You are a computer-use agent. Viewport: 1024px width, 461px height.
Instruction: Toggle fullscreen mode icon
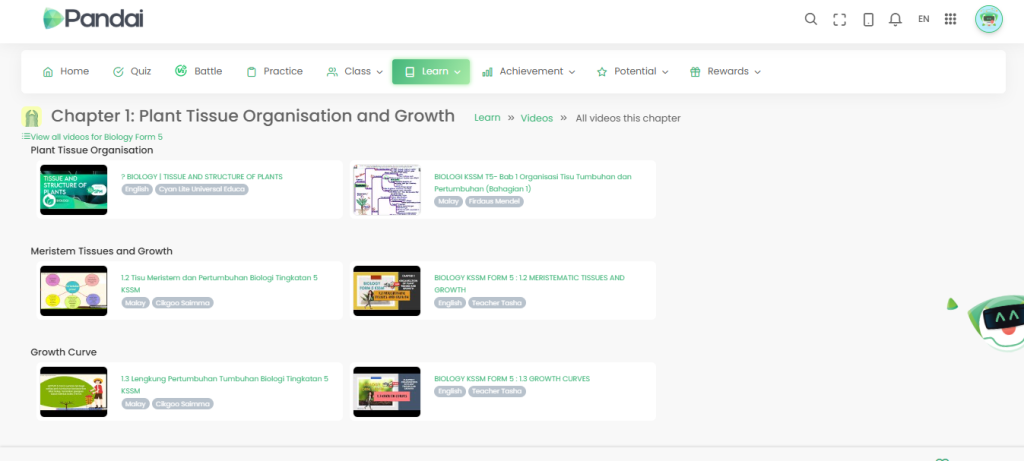[x=840, y=19]
